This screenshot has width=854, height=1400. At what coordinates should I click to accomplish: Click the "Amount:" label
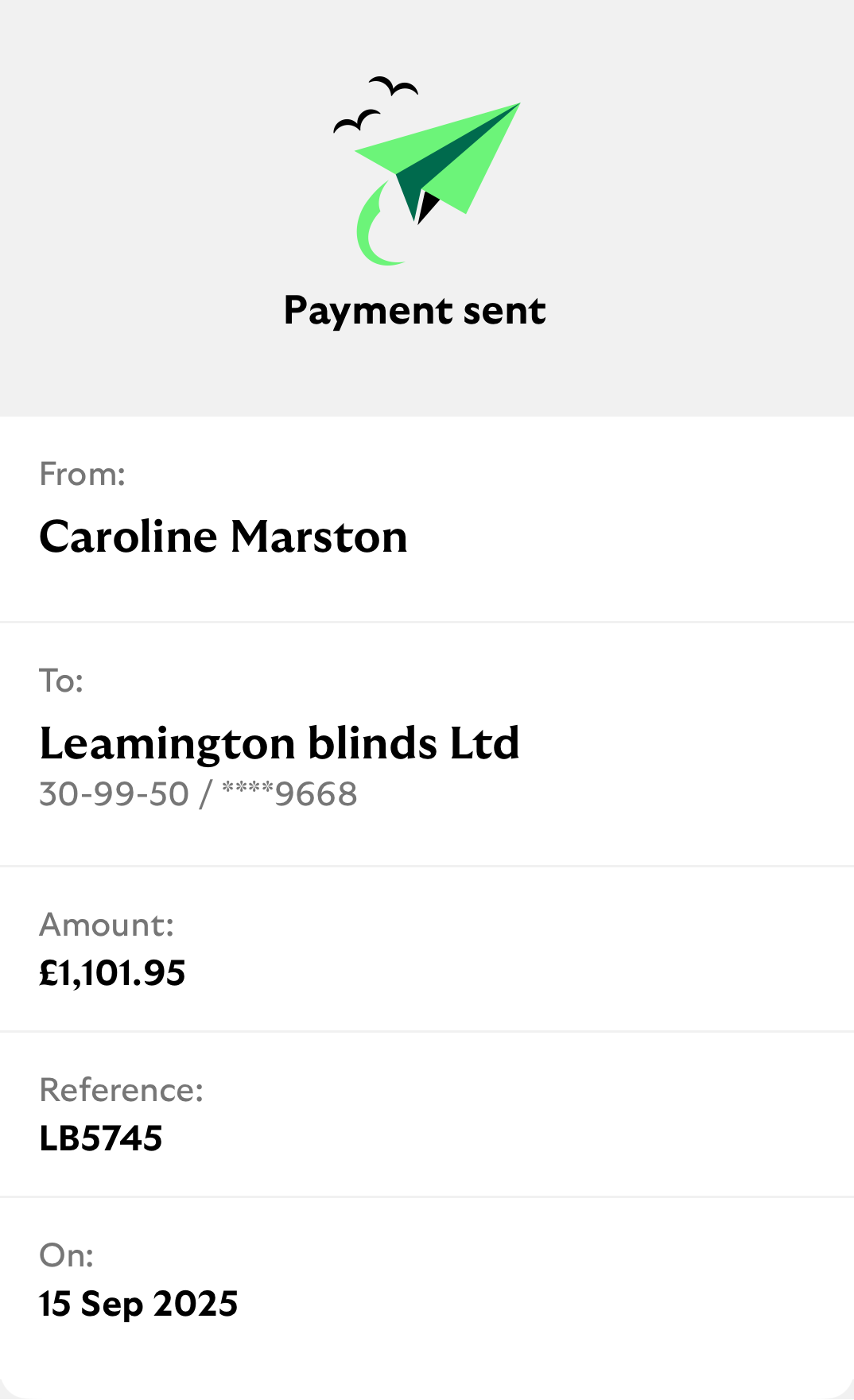click(x=107, y=925)
